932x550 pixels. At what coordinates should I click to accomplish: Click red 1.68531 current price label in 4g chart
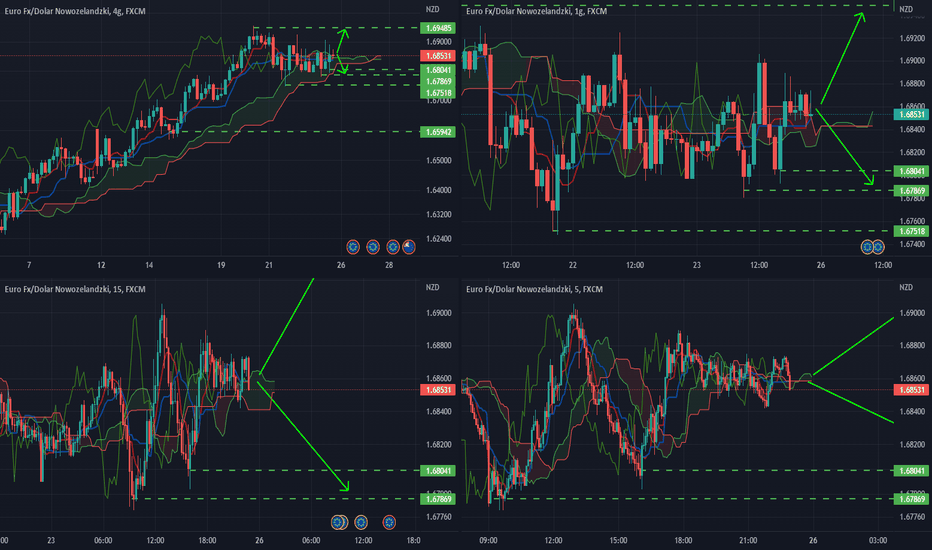pyautogui.click(x=438, y=55)
